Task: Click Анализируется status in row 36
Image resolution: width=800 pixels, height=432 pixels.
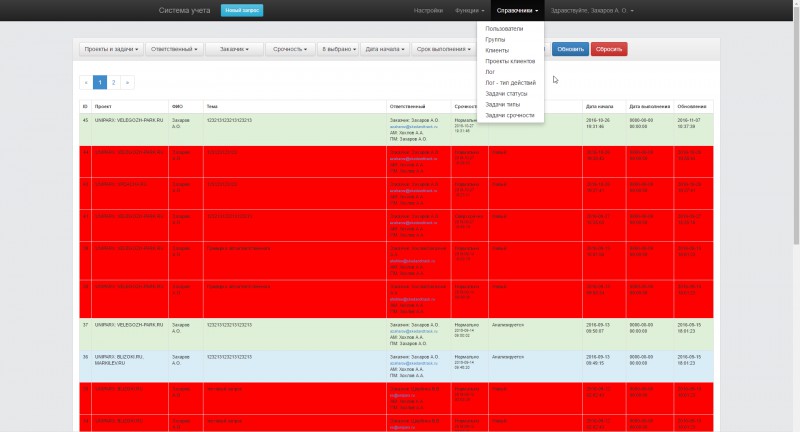Action: click(x=508, y=357)
